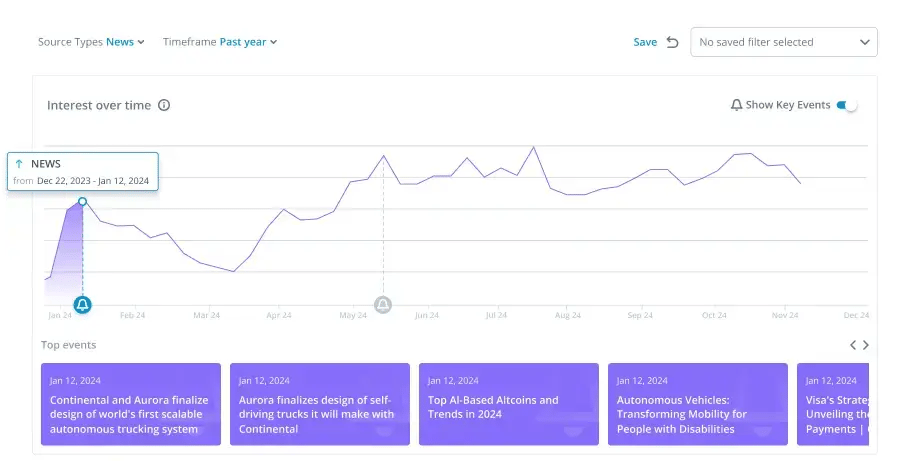Click the Save filter link

645,42
